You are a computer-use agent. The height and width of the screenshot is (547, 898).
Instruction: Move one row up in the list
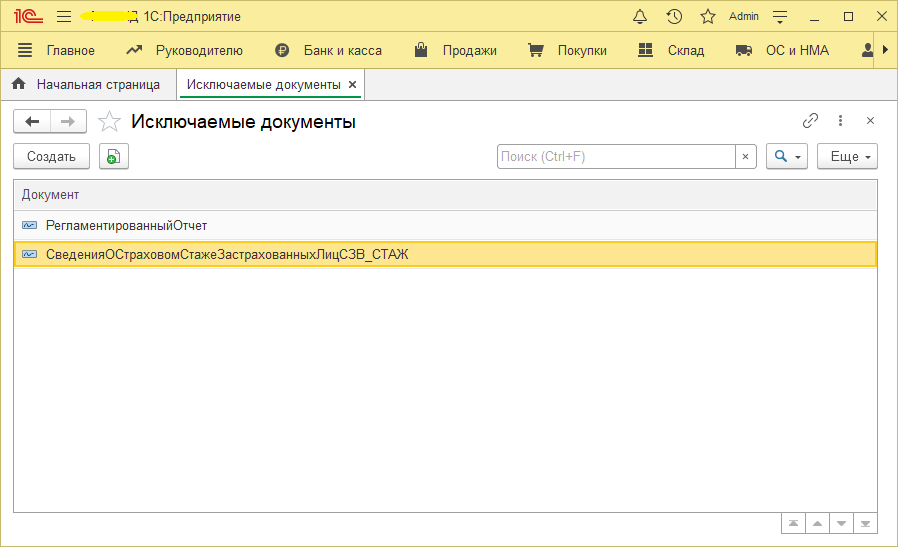coord(817,524)
